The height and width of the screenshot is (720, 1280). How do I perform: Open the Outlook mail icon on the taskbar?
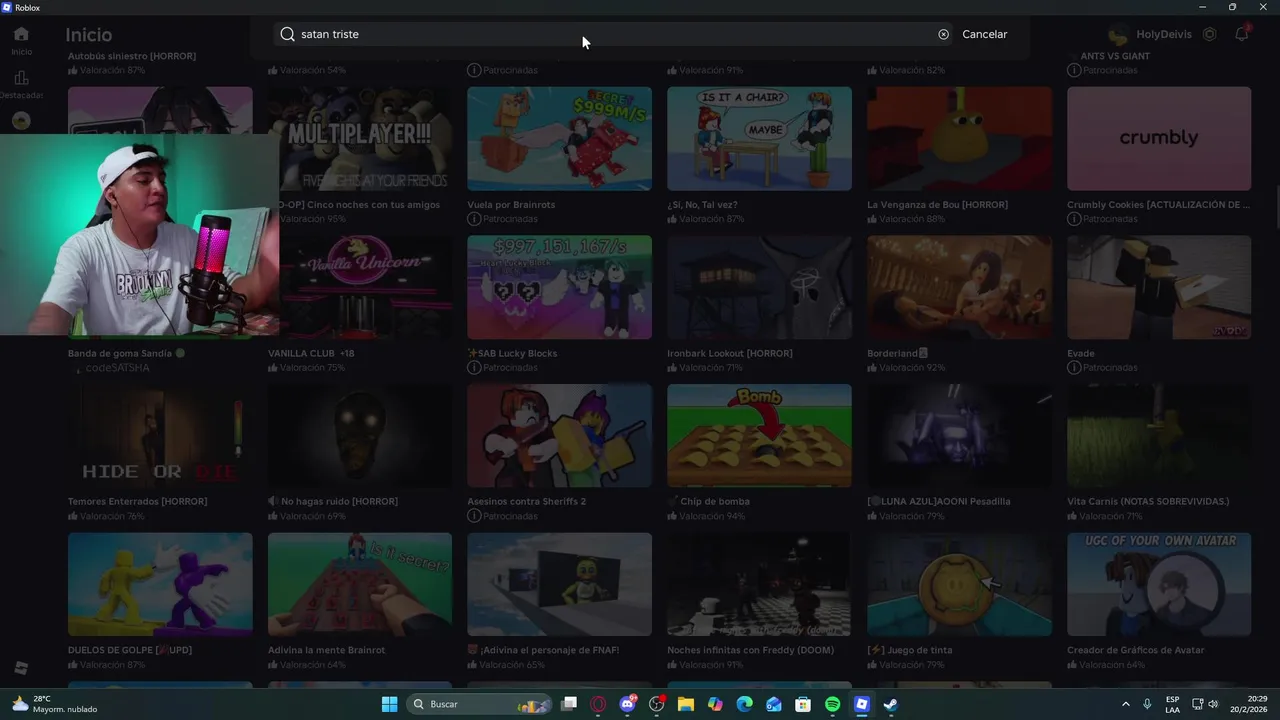(x=774, y=704)
